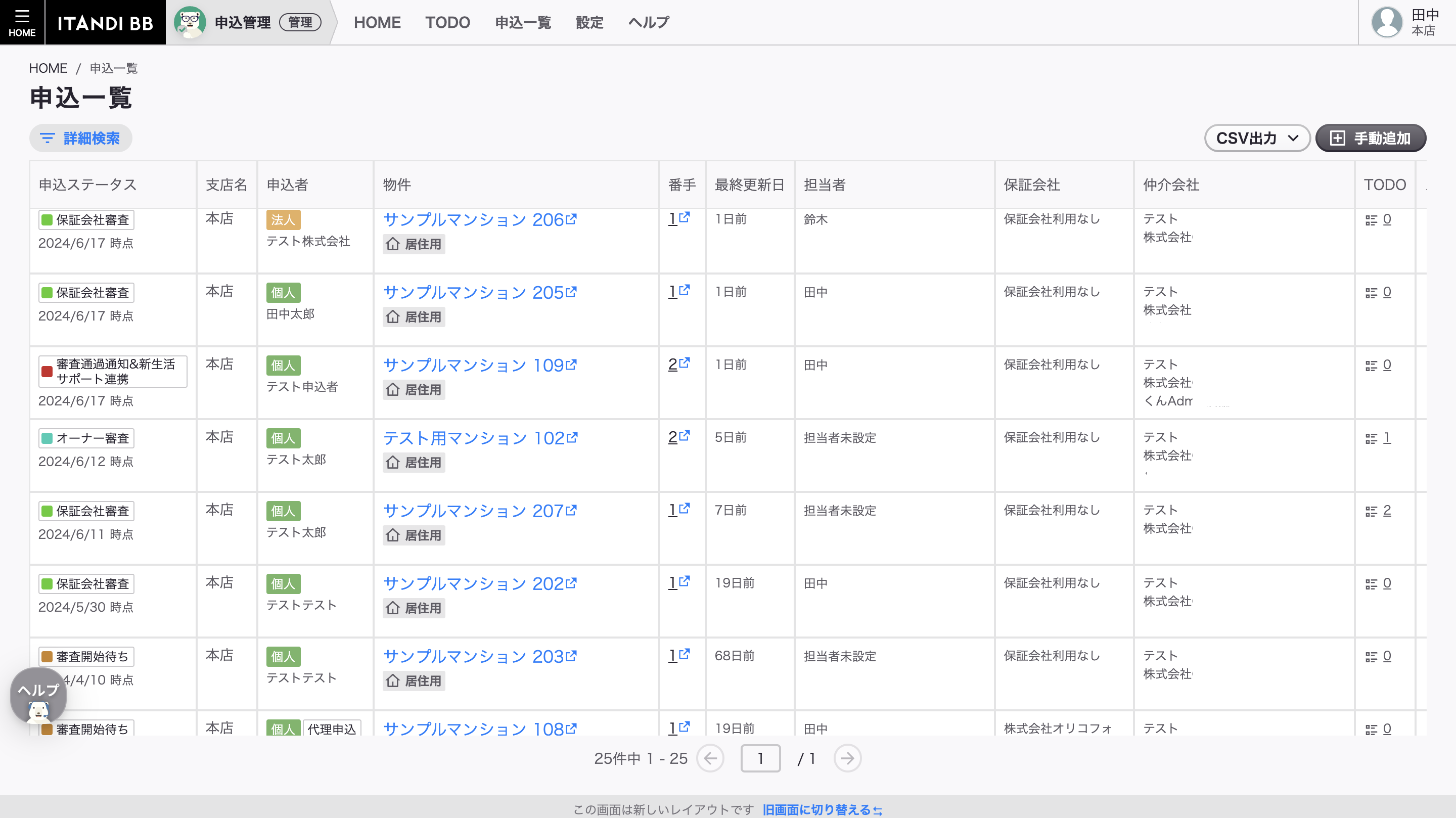Click the bear mascot avatar icon

click(190, 22)
